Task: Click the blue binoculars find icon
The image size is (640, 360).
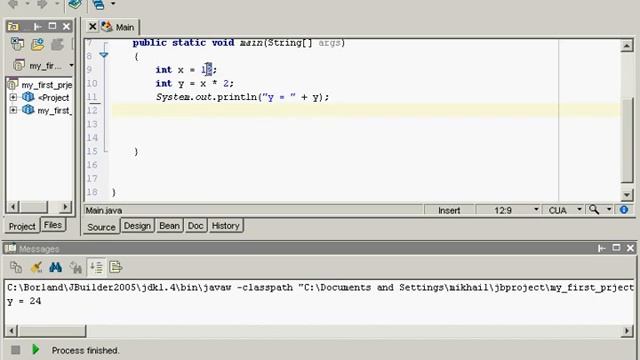Action: tap(56, 267)
